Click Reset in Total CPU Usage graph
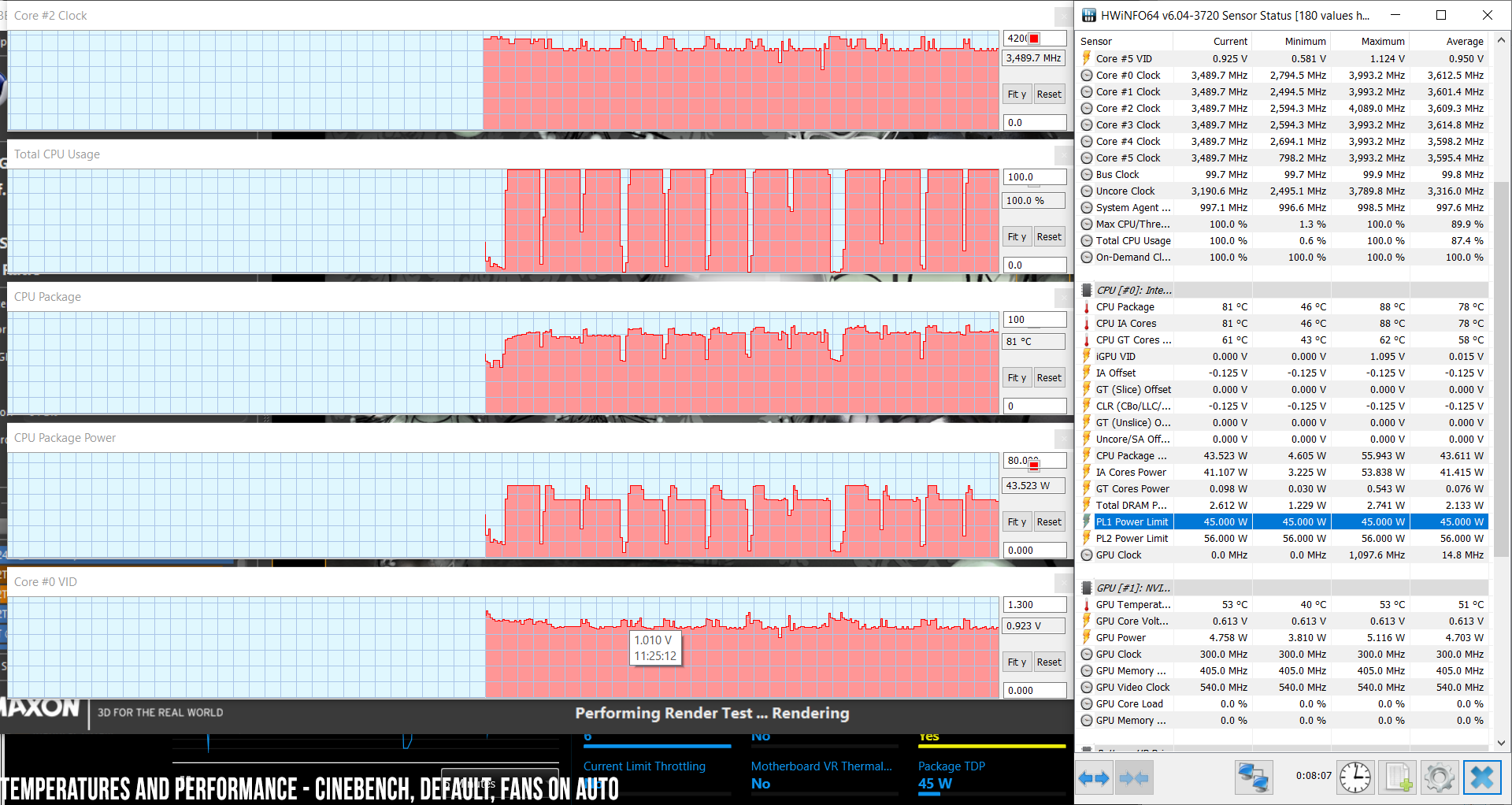Image resolution: width=1512 pixels, height=805 pixels. [x=1049, y=237]
